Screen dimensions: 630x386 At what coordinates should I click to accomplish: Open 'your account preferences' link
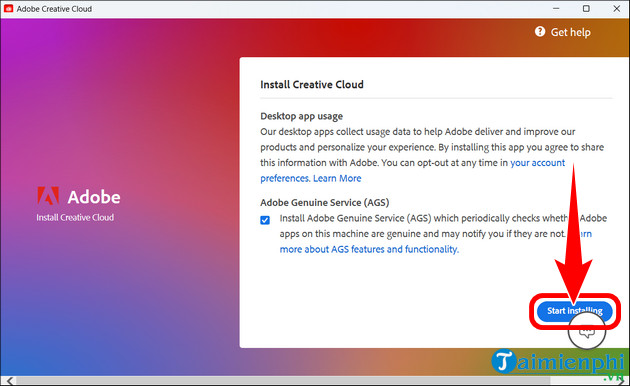click(537, 163)
